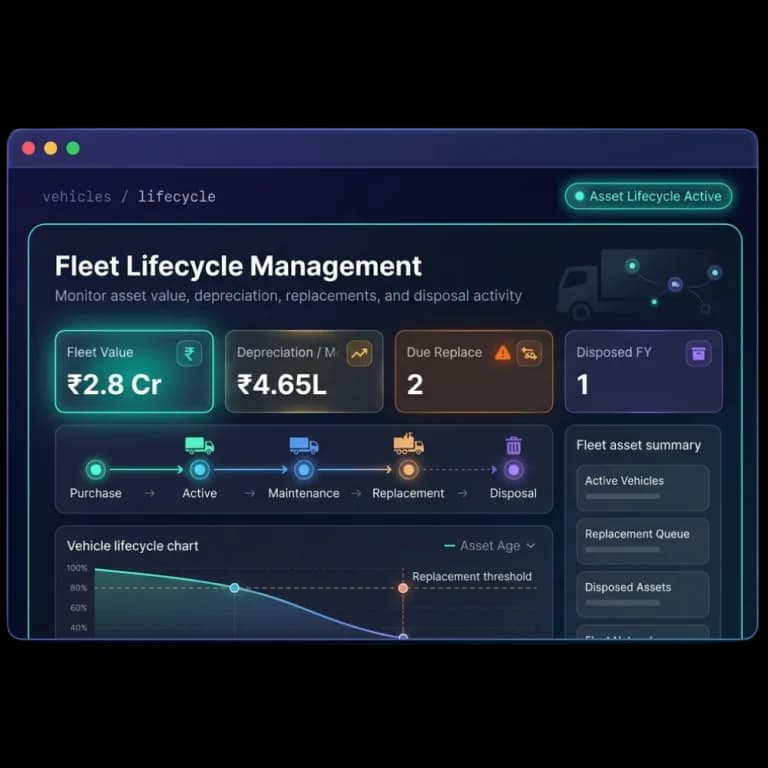Click the blue data point on lifecycle curve

(235, 588)
